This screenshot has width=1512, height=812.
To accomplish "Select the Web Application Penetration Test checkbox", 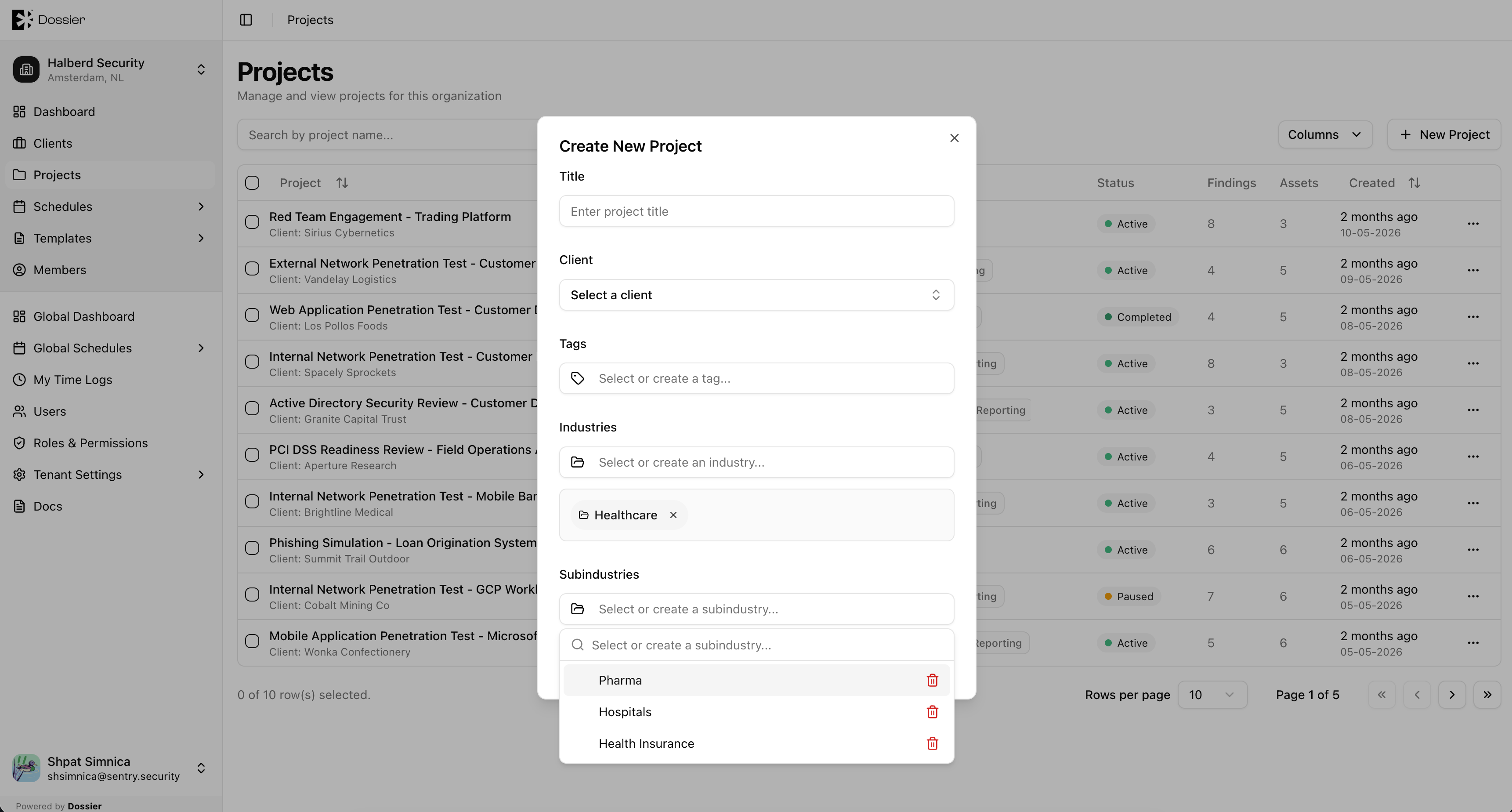I will (253, 315).
